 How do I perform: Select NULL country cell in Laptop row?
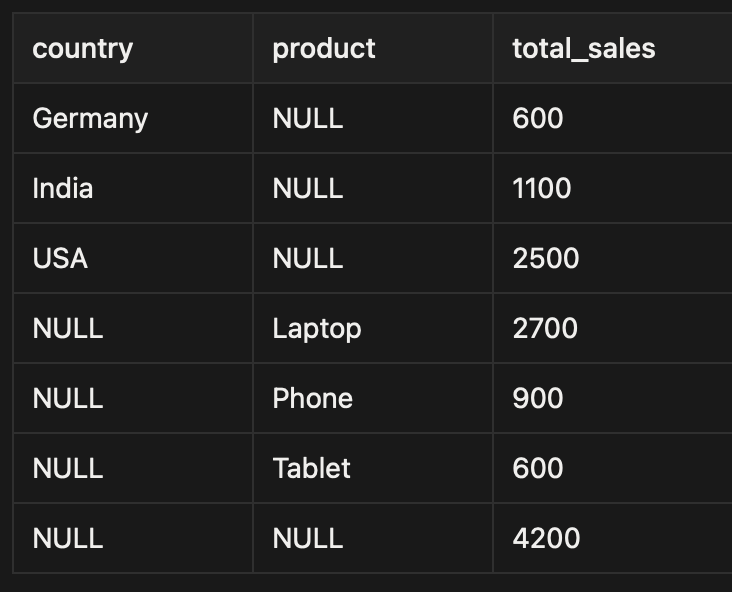coord(67,328)
